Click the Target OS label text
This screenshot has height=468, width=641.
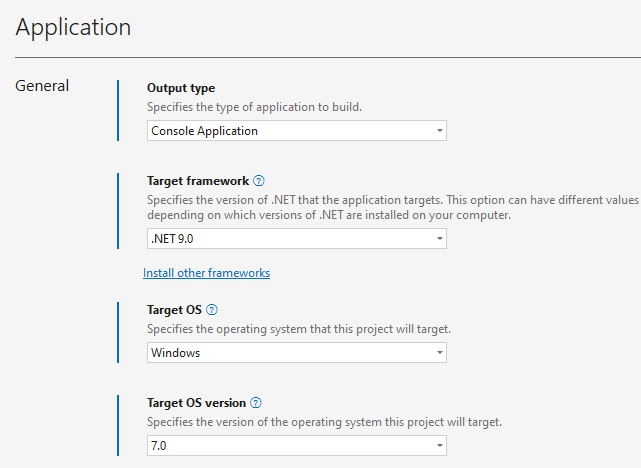tap(175, 310)
